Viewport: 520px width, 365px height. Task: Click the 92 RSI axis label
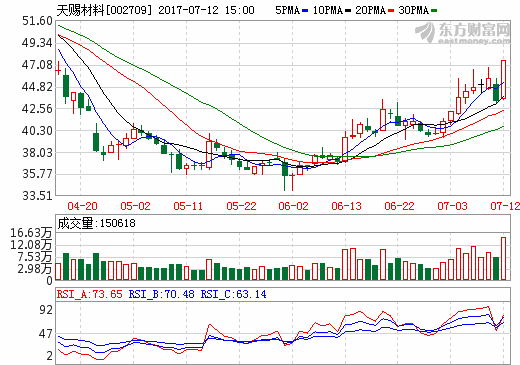[x=46, y=310]
